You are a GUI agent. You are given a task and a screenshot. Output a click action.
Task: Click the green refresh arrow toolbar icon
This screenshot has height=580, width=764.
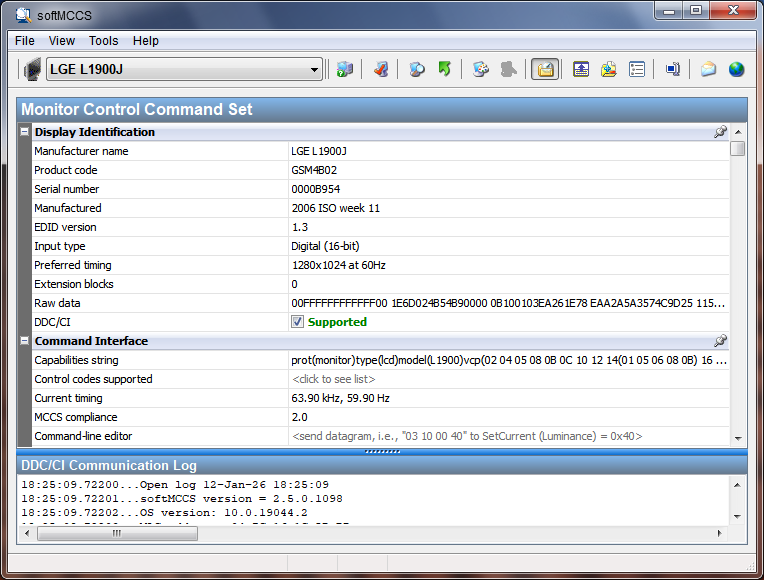(444, 69)
